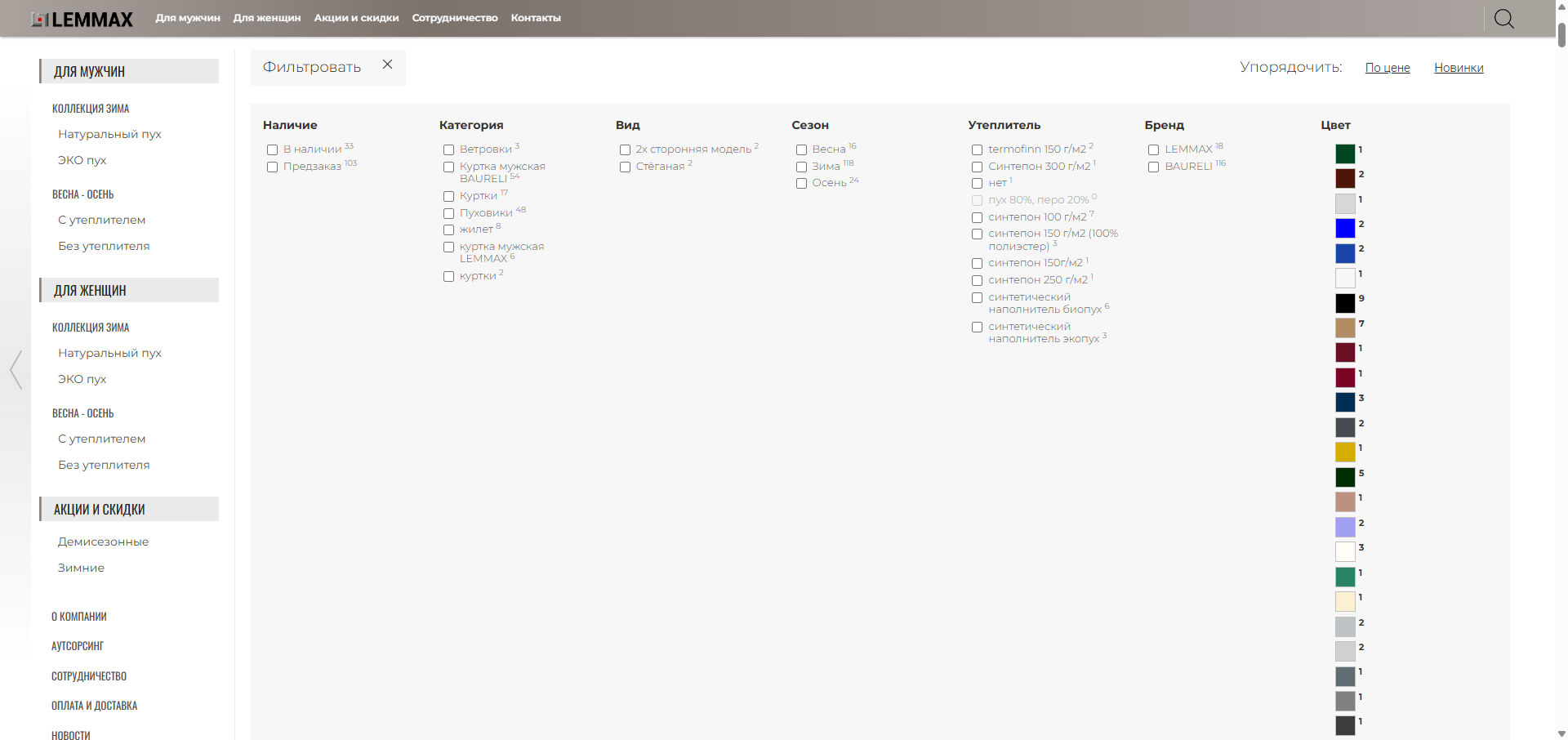Enable 'синтепон 250 г/м2' checkbox
The image size is (1568, 740).
pos(977,280)
